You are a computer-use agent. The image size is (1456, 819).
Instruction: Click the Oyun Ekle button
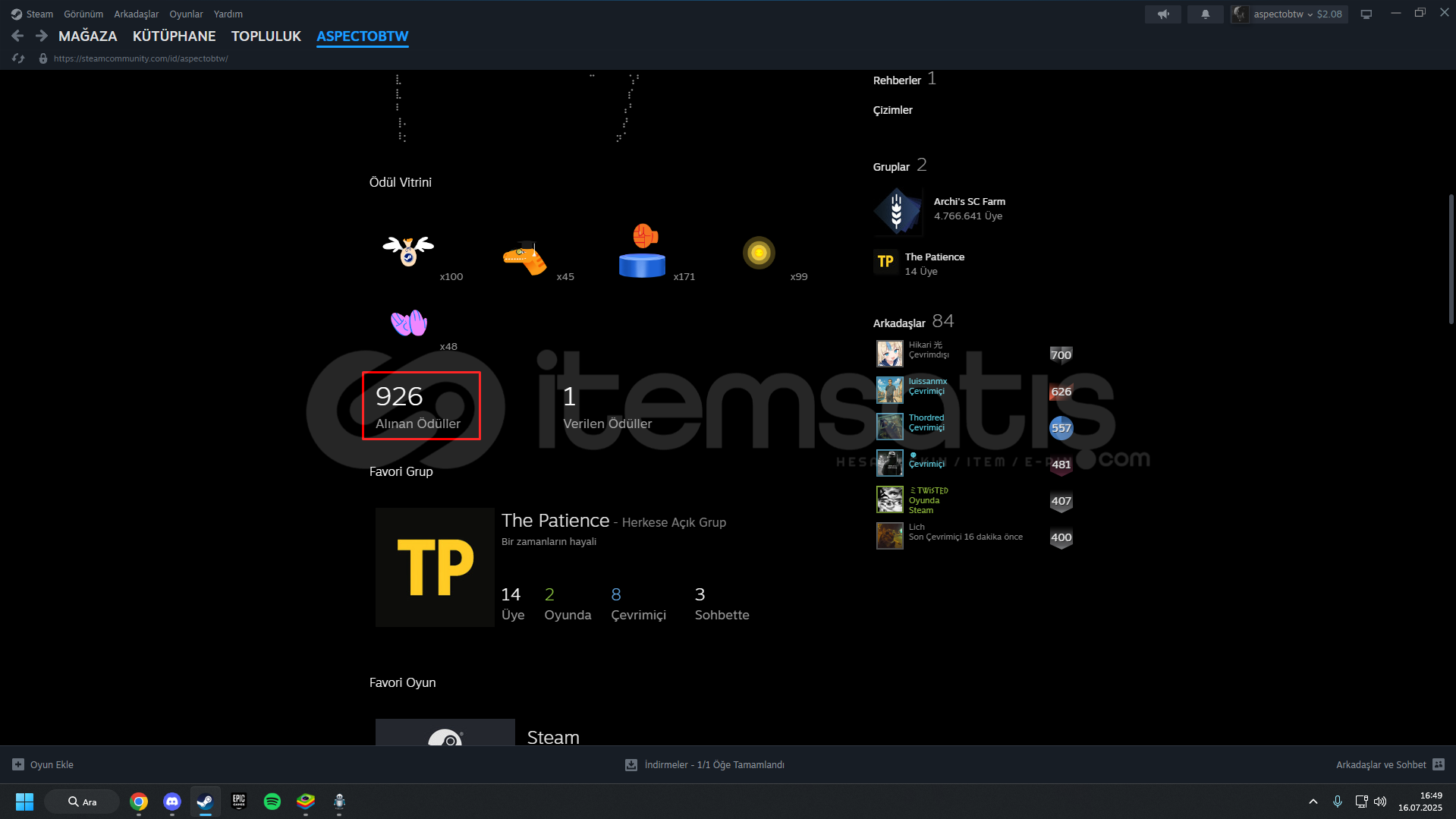[x=43, y=764]
